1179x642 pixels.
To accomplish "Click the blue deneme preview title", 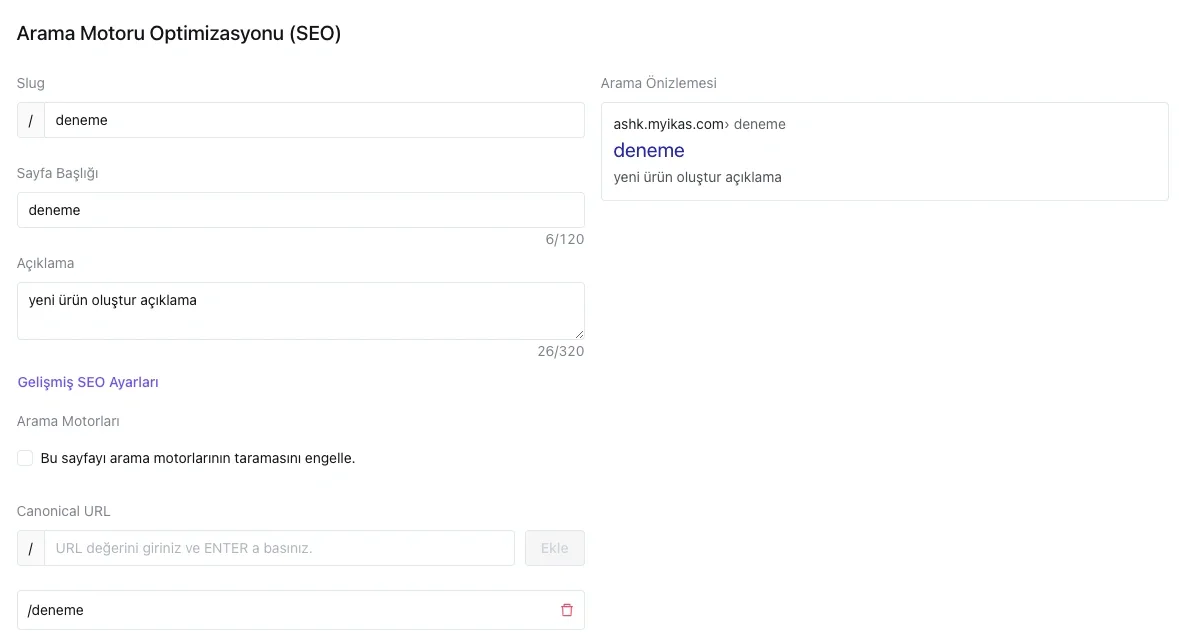I will click(x=649, y=150).
